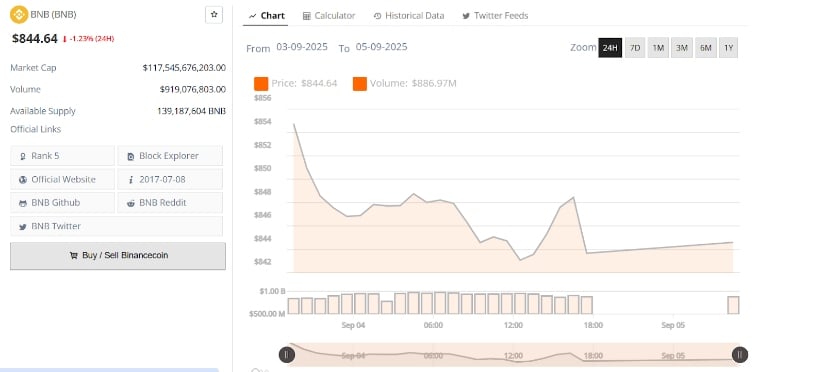Click the Volume value $919,076,803.00
The image size is (825, 372).
coord(193,89)
